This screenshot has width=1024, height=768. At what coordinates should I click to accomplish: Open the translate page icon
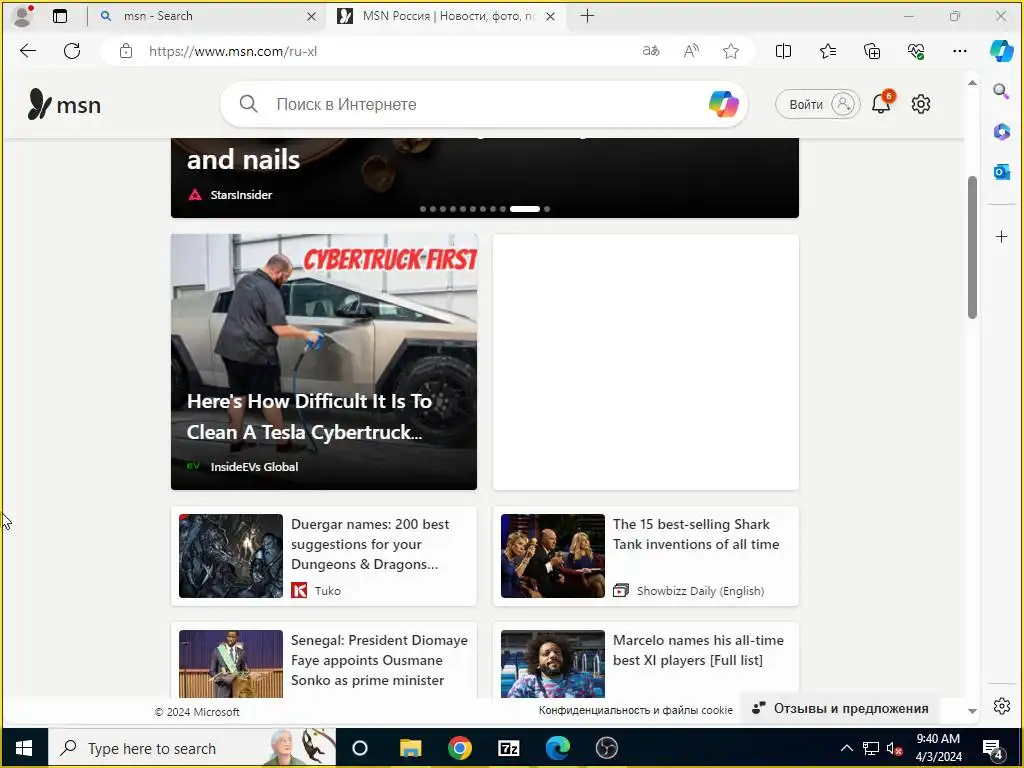[650, 51]
